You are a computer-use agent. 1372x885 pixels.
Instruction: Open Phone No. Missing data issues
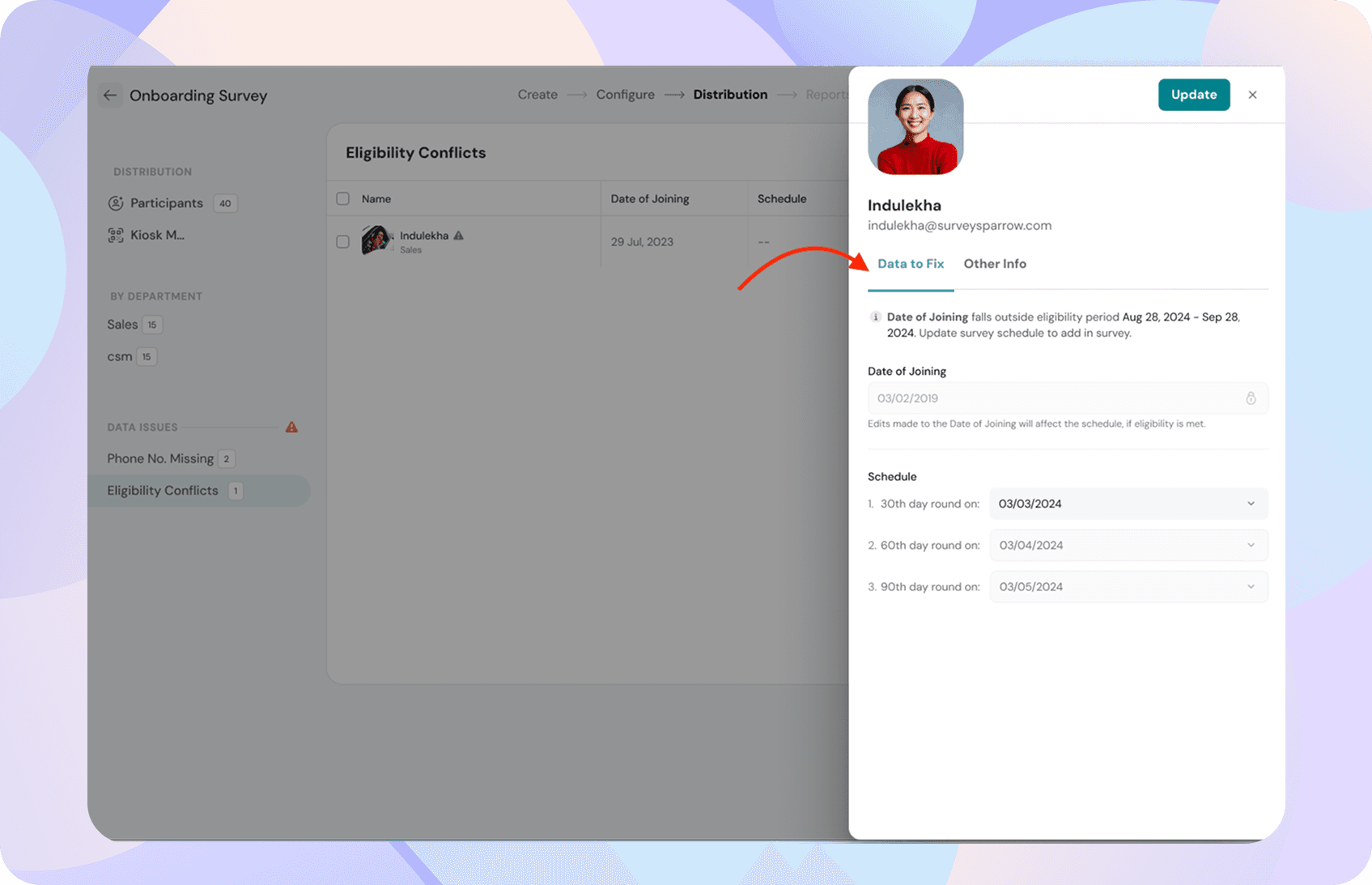[x=160, y=459]
